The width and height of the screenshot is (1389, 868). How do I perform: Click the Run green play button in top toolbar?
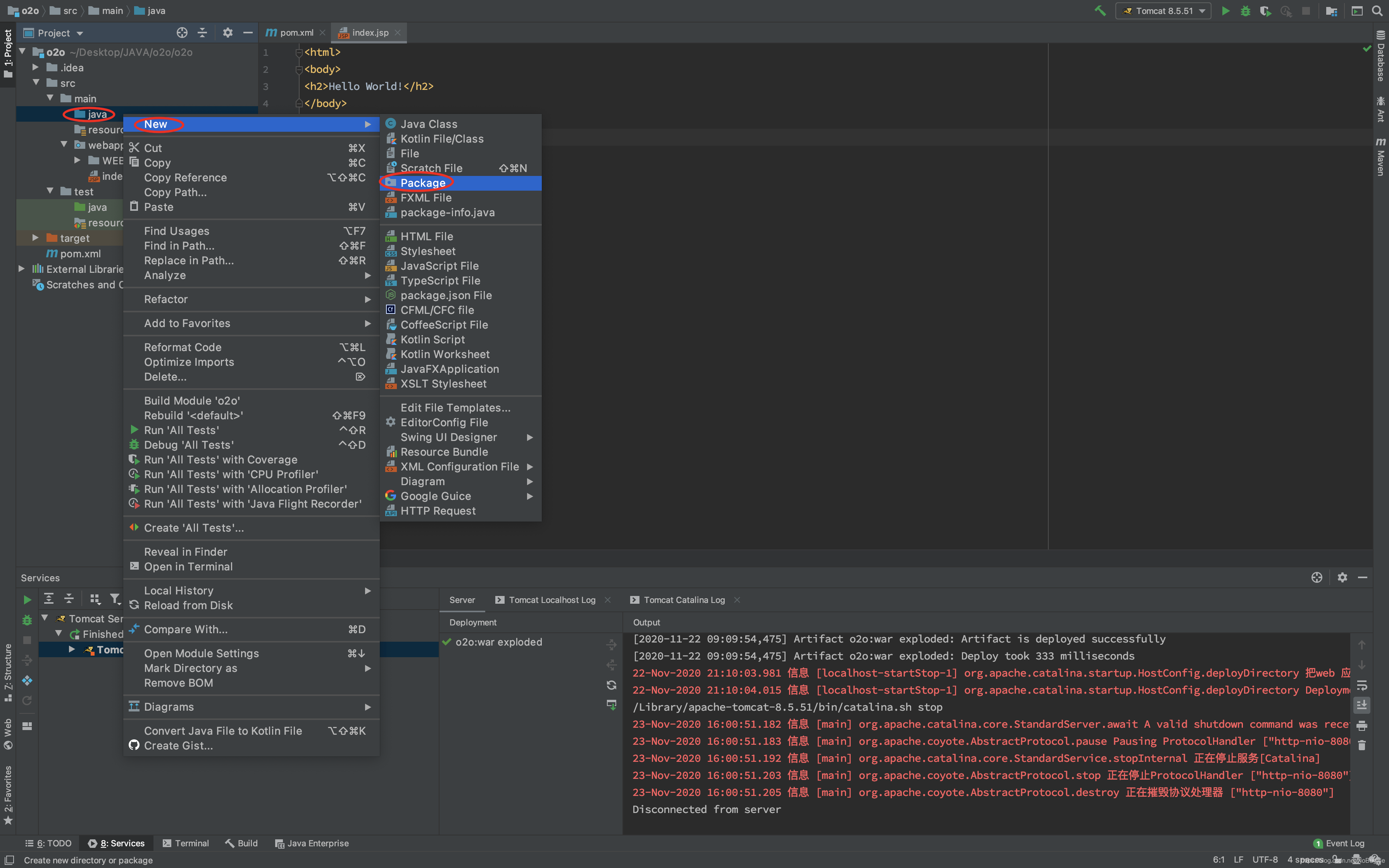coord(1225,11)
